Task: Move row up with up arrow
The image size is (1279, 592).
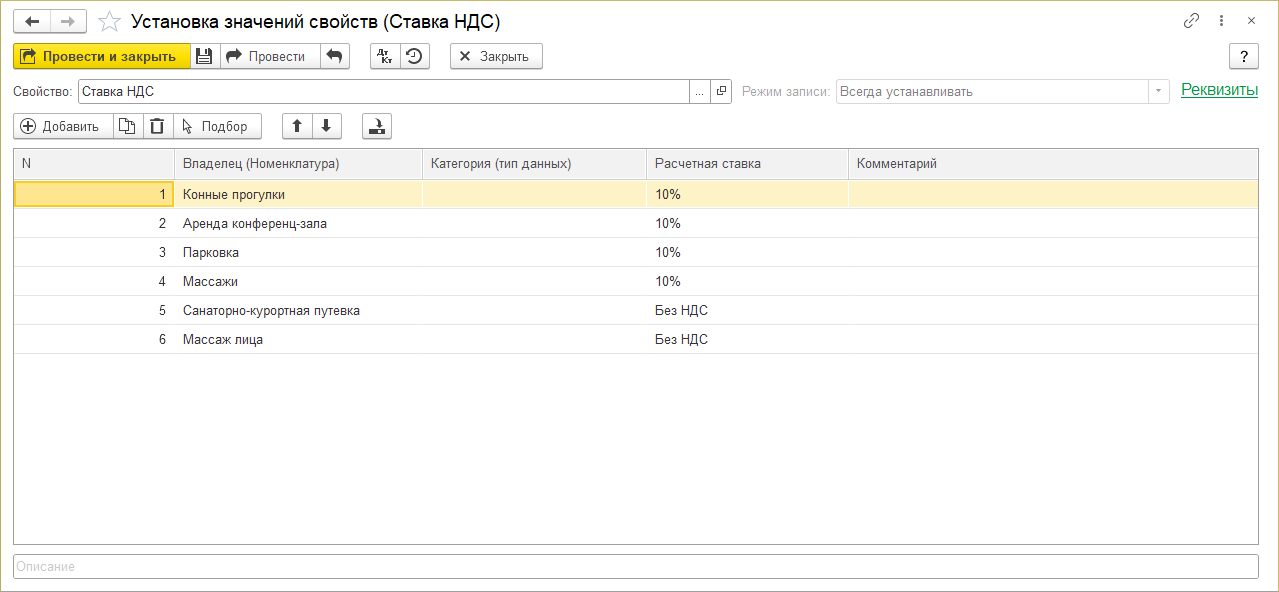Action: [x=297, y=126]
